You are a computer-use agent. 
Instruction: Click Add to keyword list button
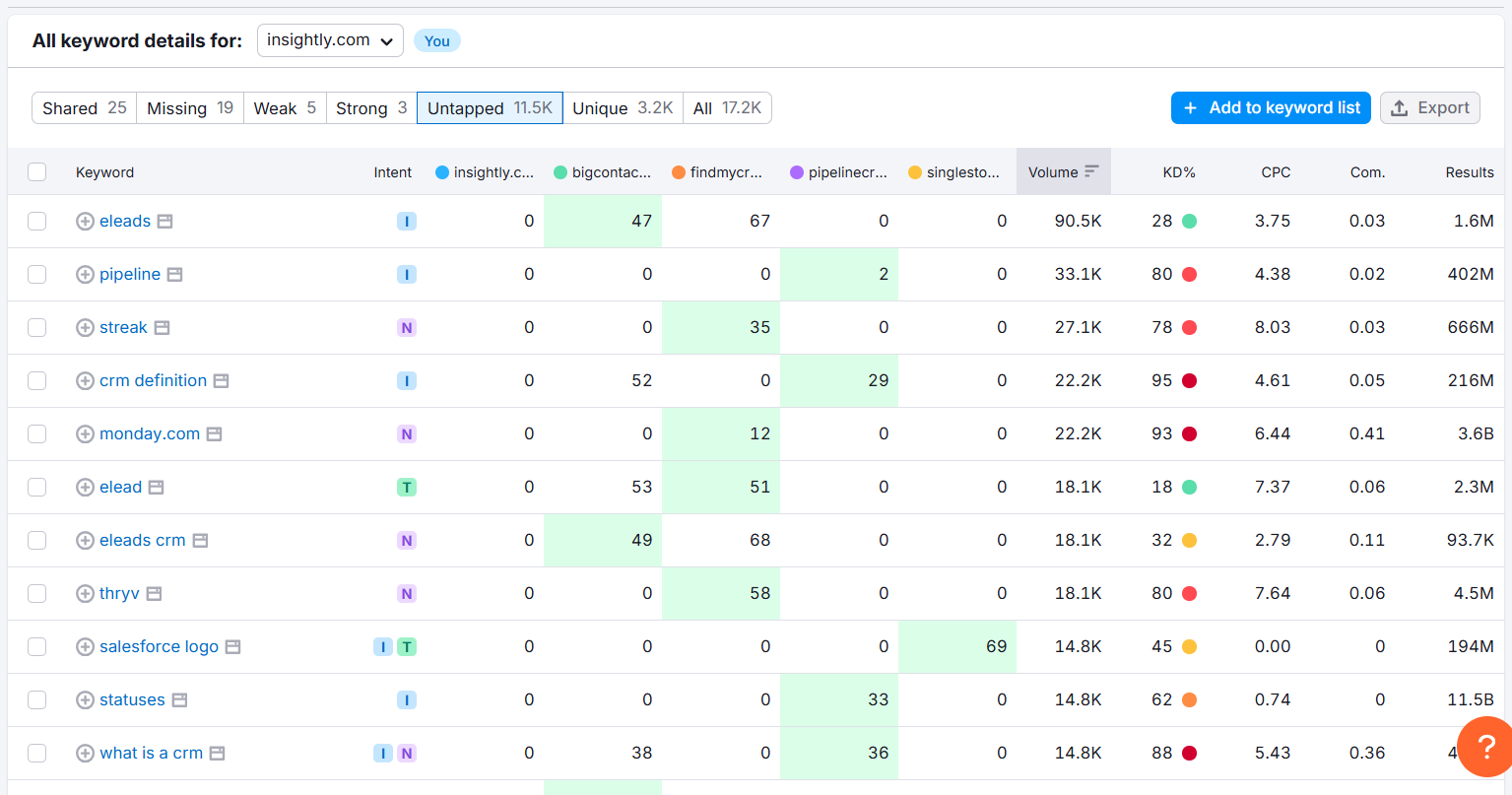(1271, 108)
